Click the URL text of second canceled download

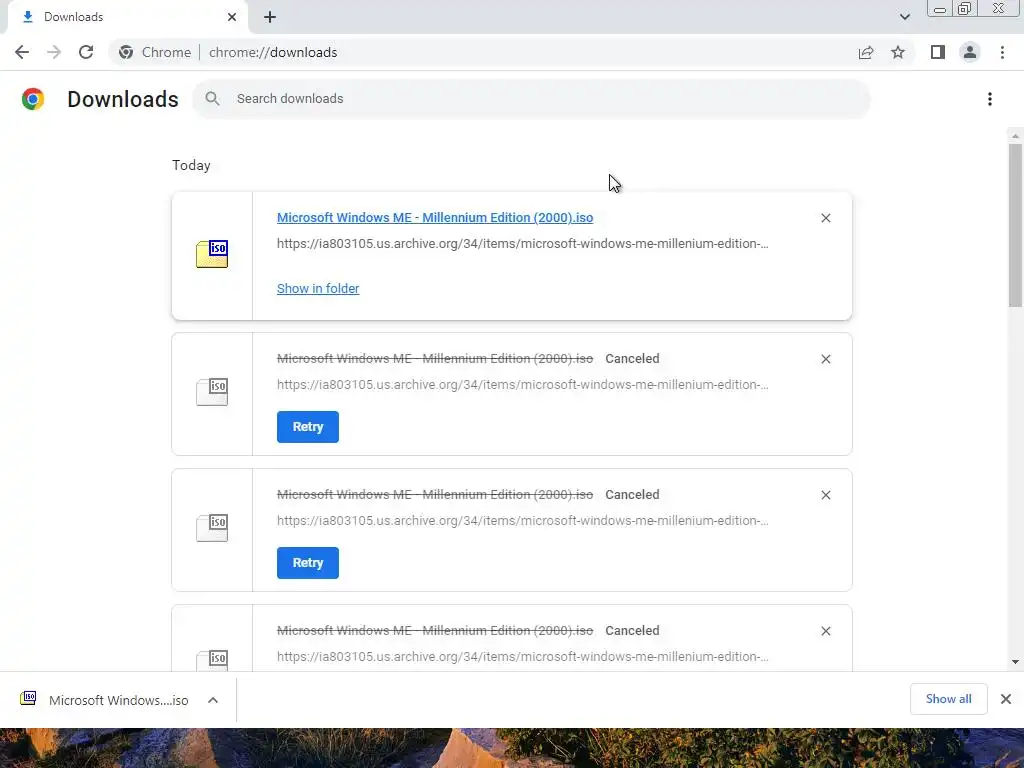click(x=522, y=520)
